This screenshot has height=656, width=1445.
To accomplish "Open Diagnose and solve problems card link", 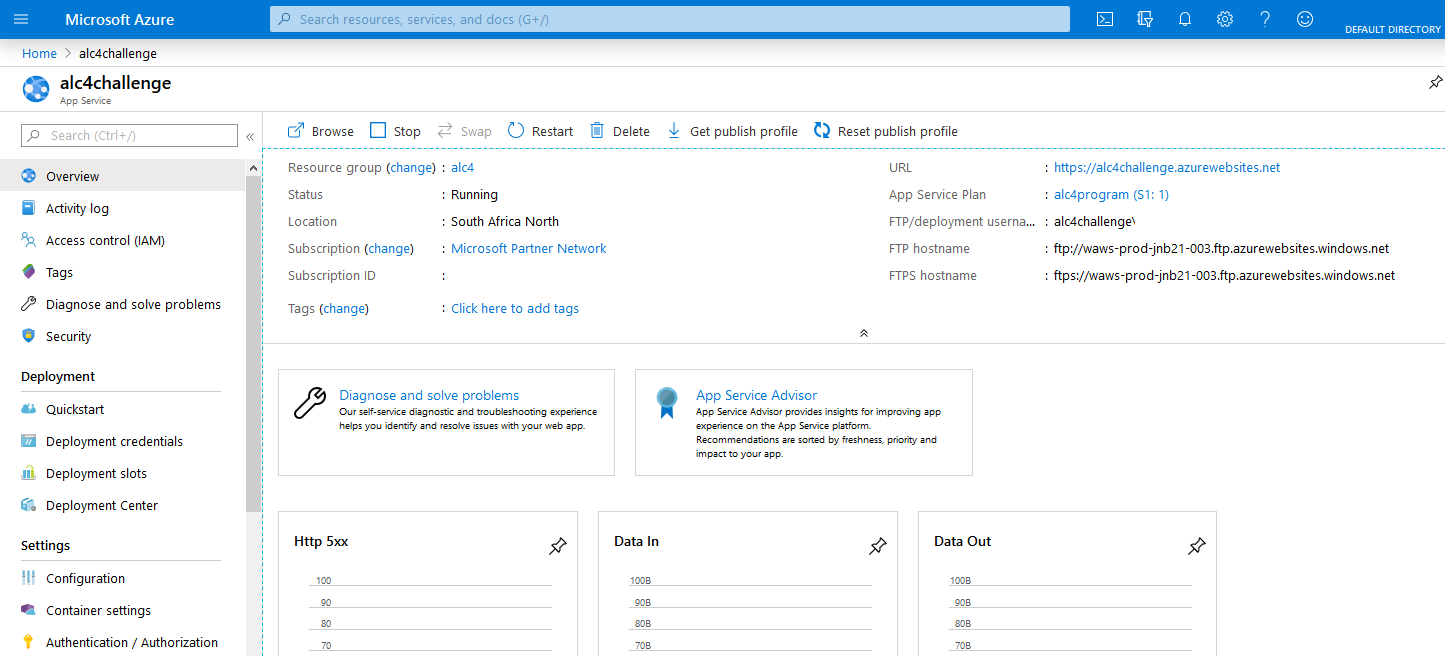I will [x=429, y=395].
